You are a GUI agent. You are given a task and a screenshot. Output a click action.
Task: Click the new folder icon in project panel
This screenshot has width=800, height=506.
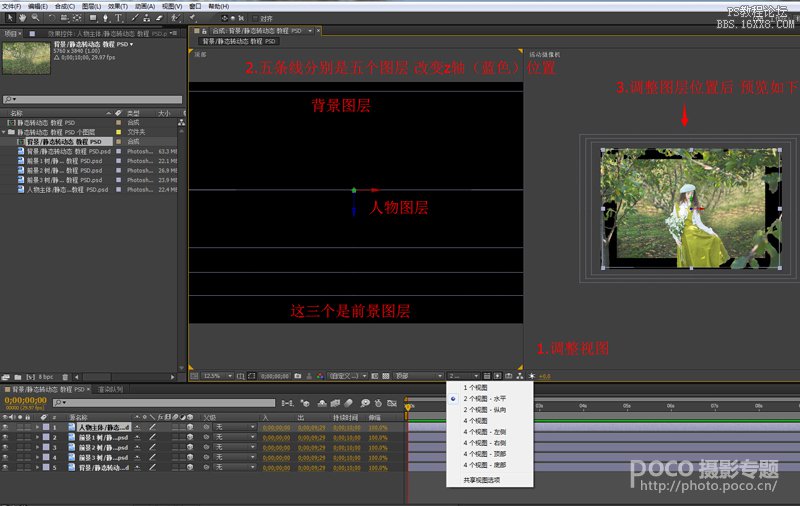click(17, 377)
